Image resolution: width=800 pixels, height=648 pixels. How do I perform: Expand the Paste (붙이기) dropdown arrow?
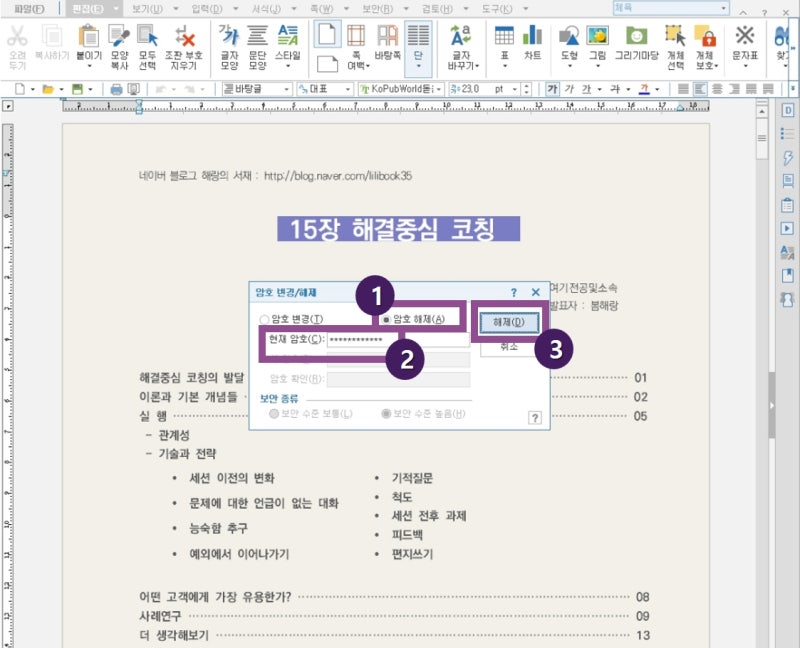(x=89, y=66)
